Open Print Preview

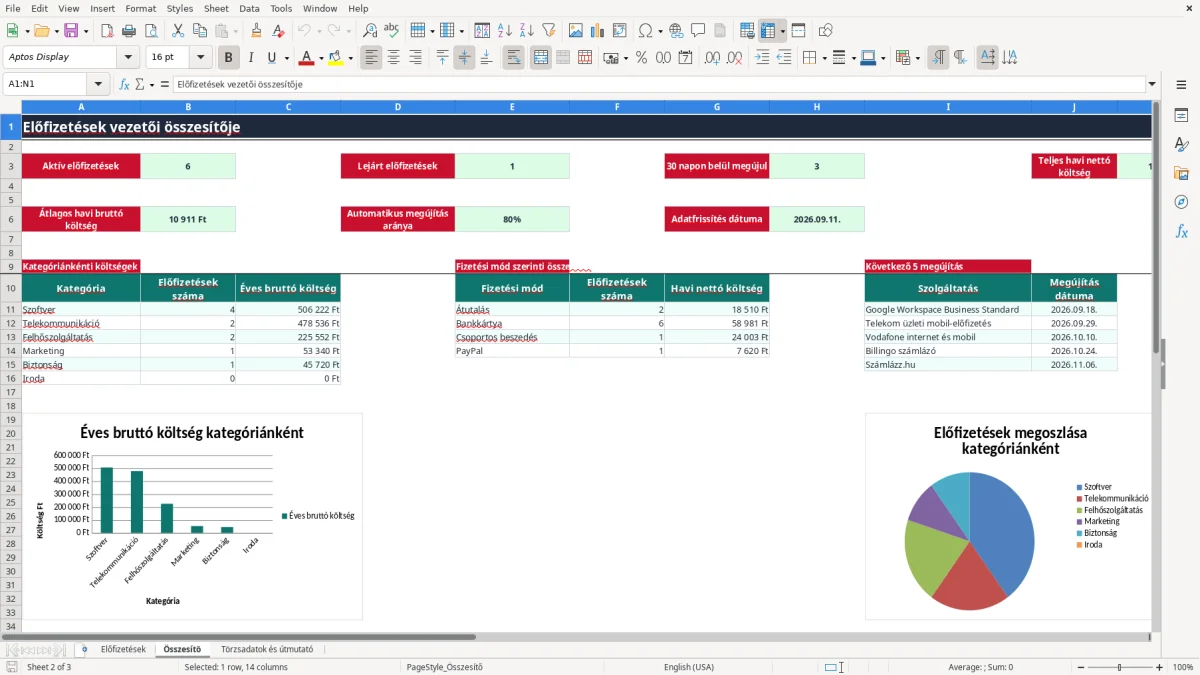point(150,31)
